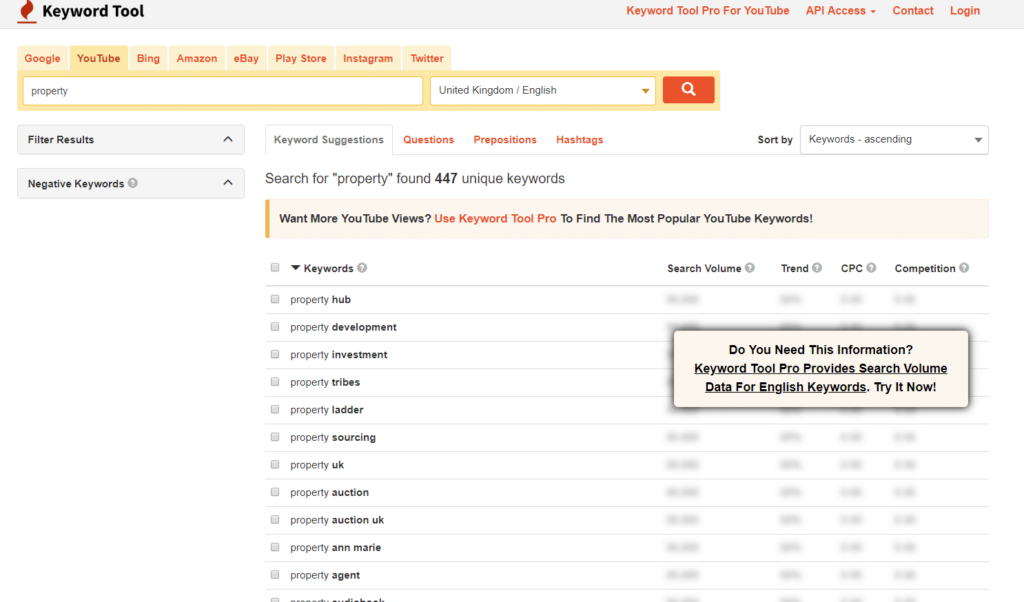Click Competition column help icon
This screenshot has width=1024, height=602.
pos(964,268)
